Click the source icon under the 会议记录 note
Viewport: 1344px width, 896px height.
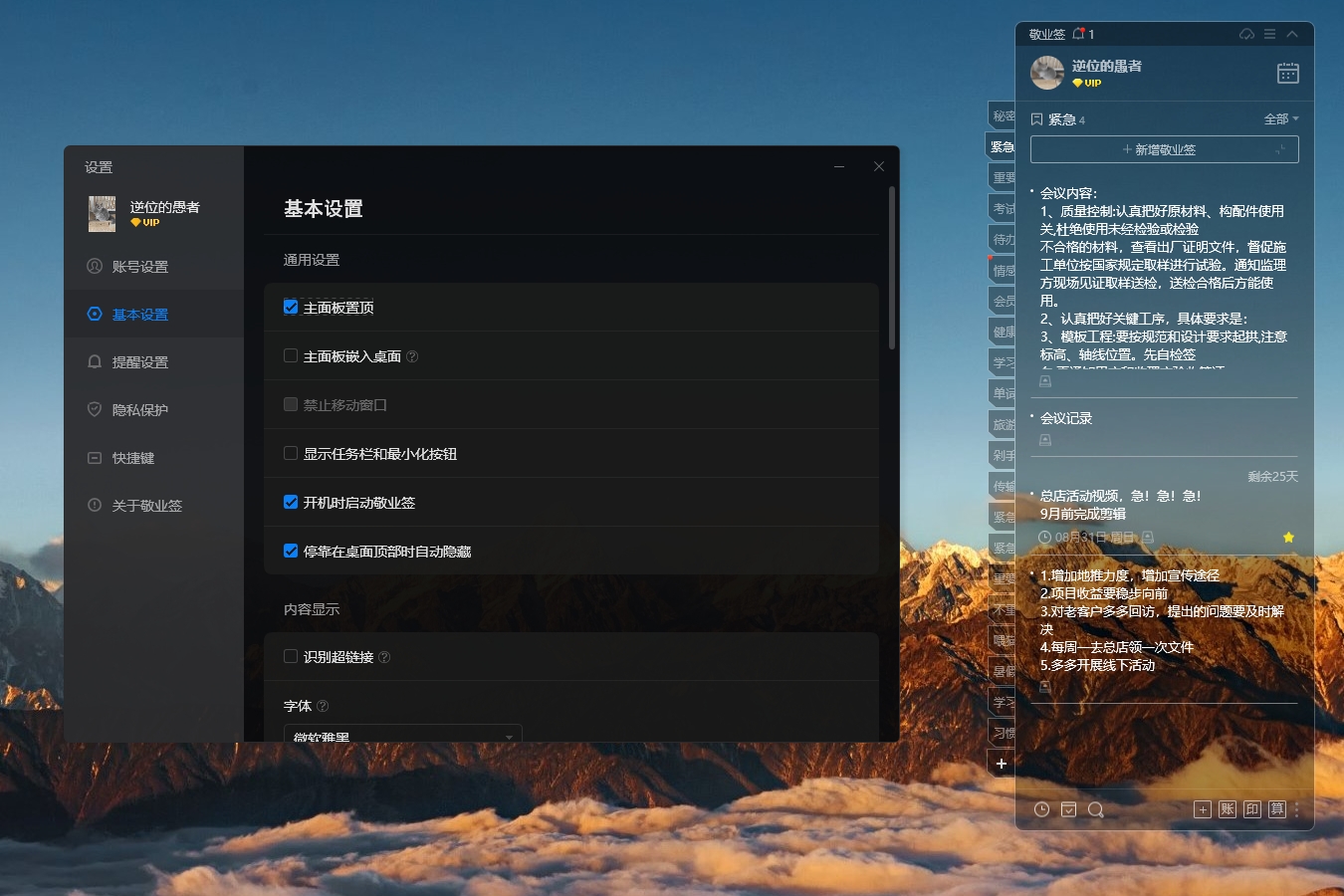[x=1045, y=440]
